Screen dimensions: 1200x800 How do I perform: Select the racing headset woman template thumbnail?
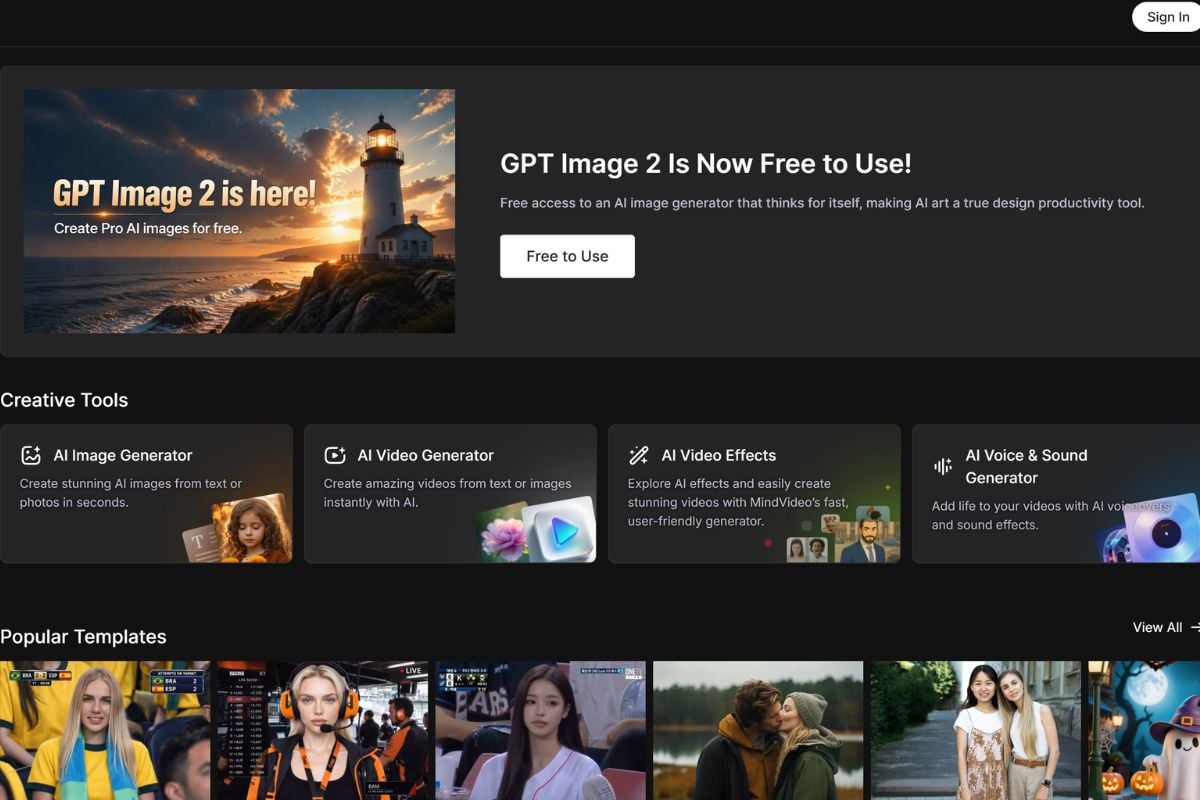pos(323,730)
